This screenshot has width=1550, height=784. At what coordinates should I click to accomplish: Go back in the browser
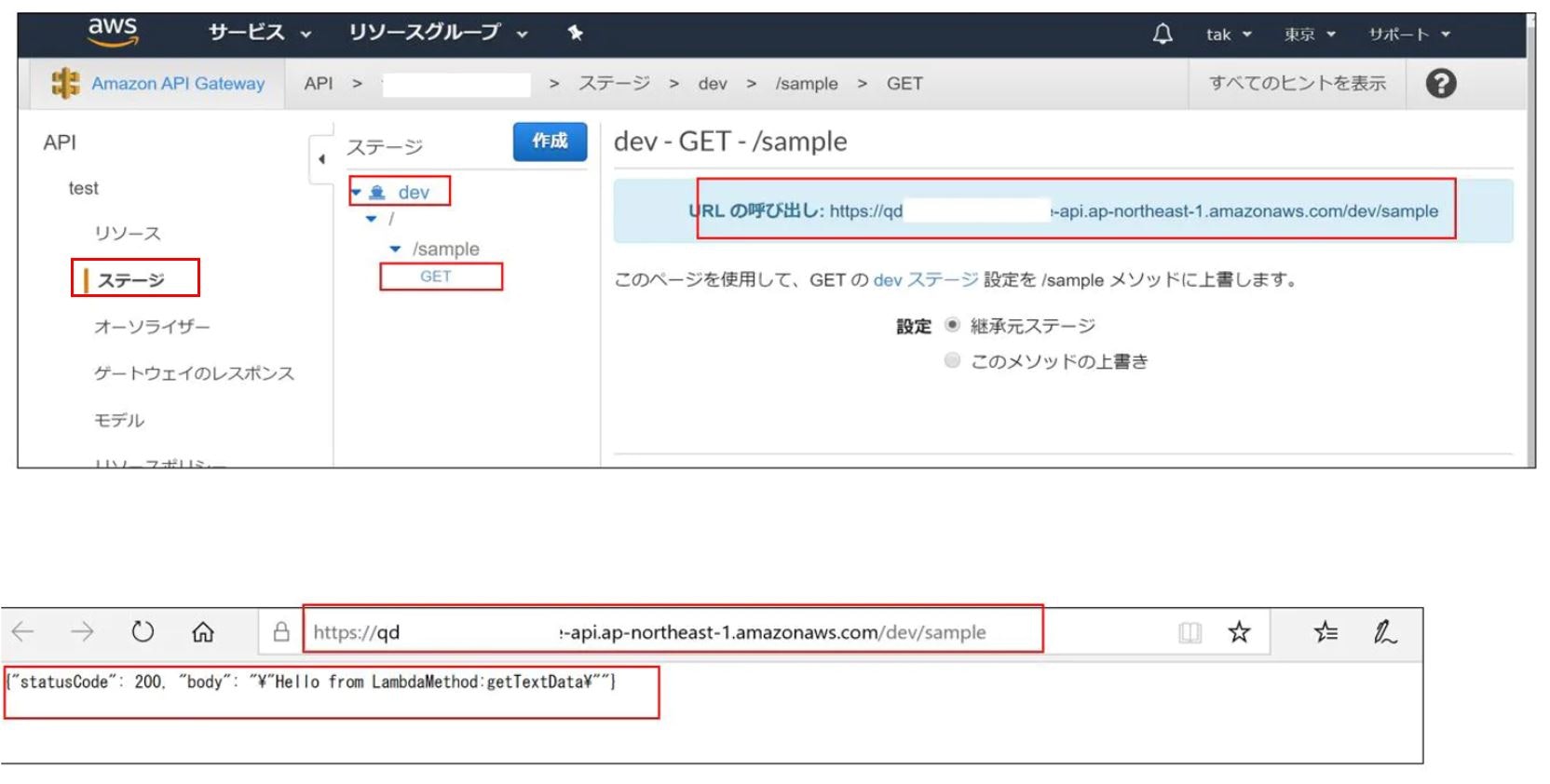click(x=23, y=632)
